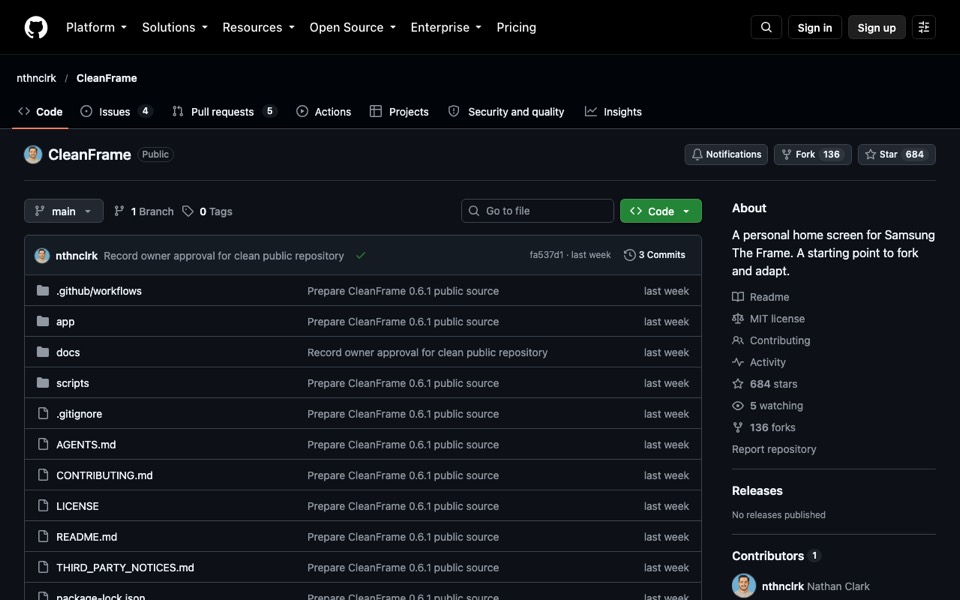Open the main branch selector dropdown
Screen dimensions: 960x600
(64, 211)
